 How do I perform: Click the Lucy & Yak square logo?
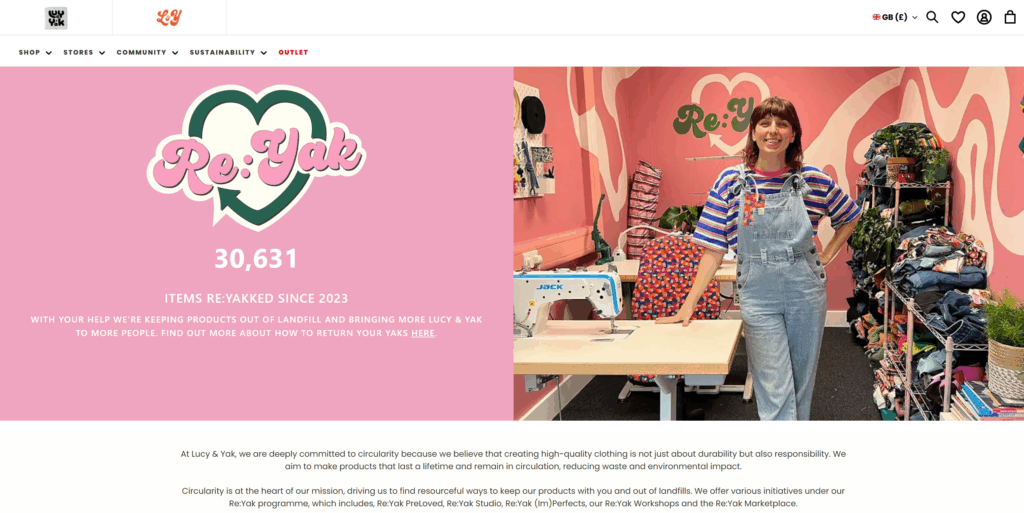tap(56, 18)
